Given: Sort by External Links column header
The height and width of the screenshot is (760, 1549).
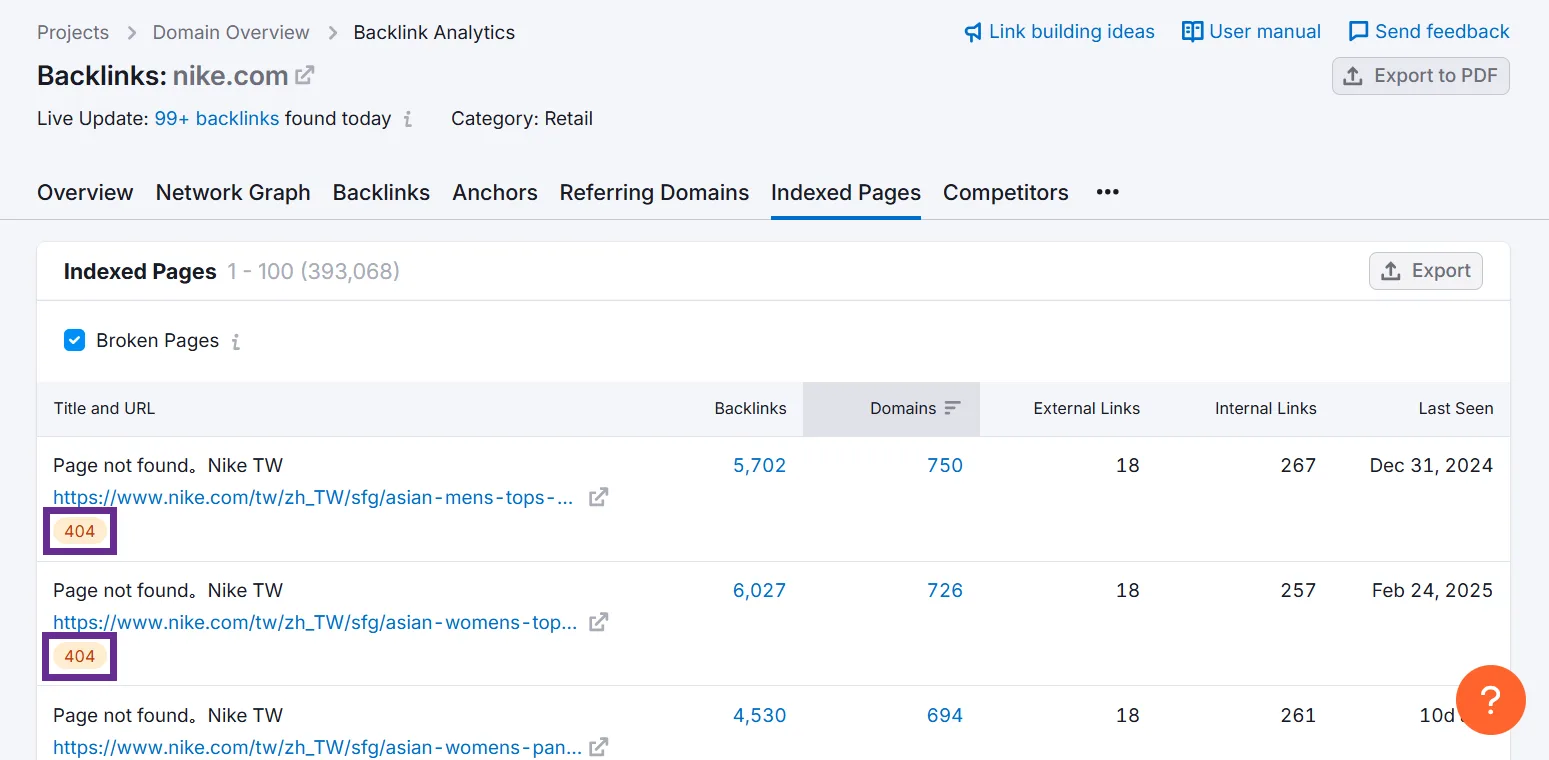Looking at the screenshot, I should tap(1086, 408).
